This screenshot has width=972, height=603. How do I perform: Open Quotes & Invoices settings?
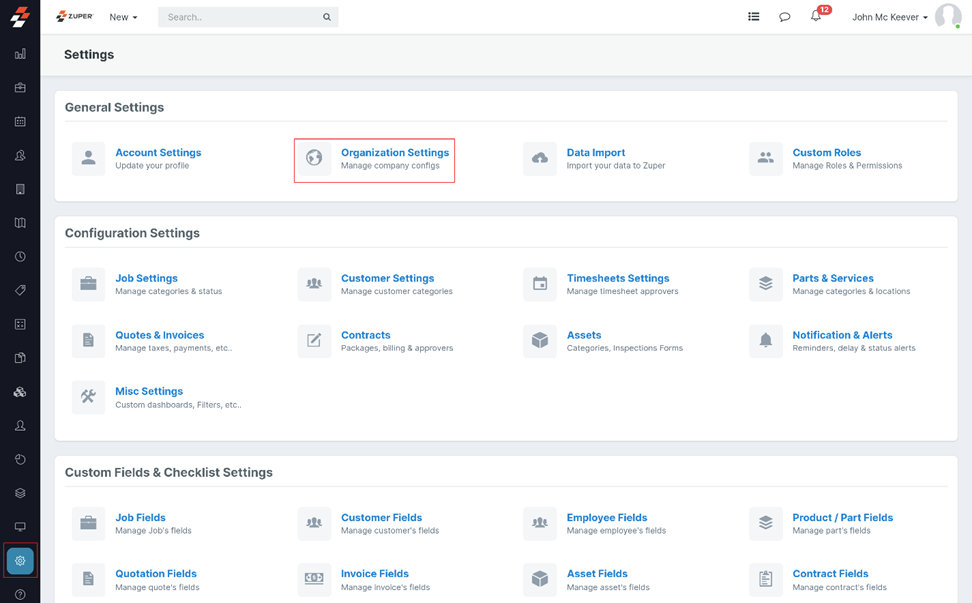[x=159, y=335]
